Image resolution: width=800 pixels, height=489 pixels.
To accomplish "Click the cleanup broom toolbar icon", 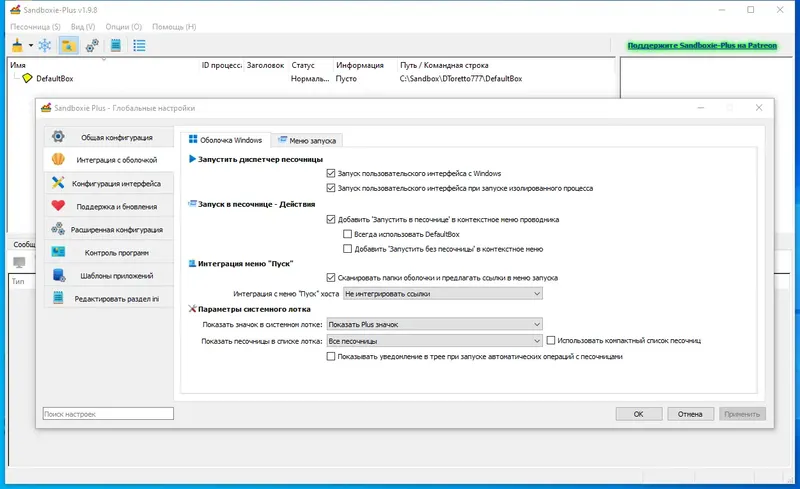I will [17, 45].
